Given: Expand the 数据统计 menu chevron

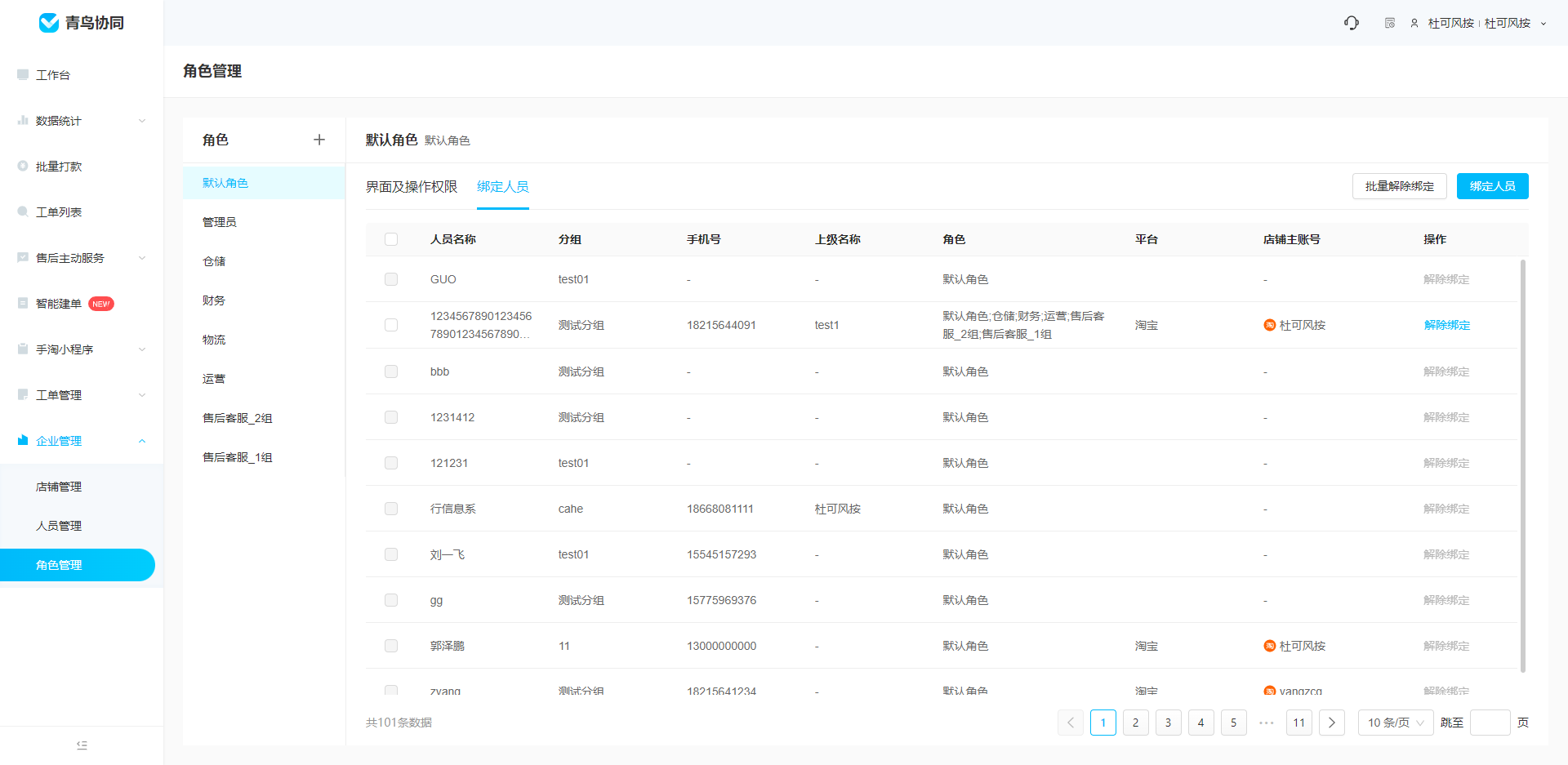Looking at the screenshot, I should pos(142,121).
